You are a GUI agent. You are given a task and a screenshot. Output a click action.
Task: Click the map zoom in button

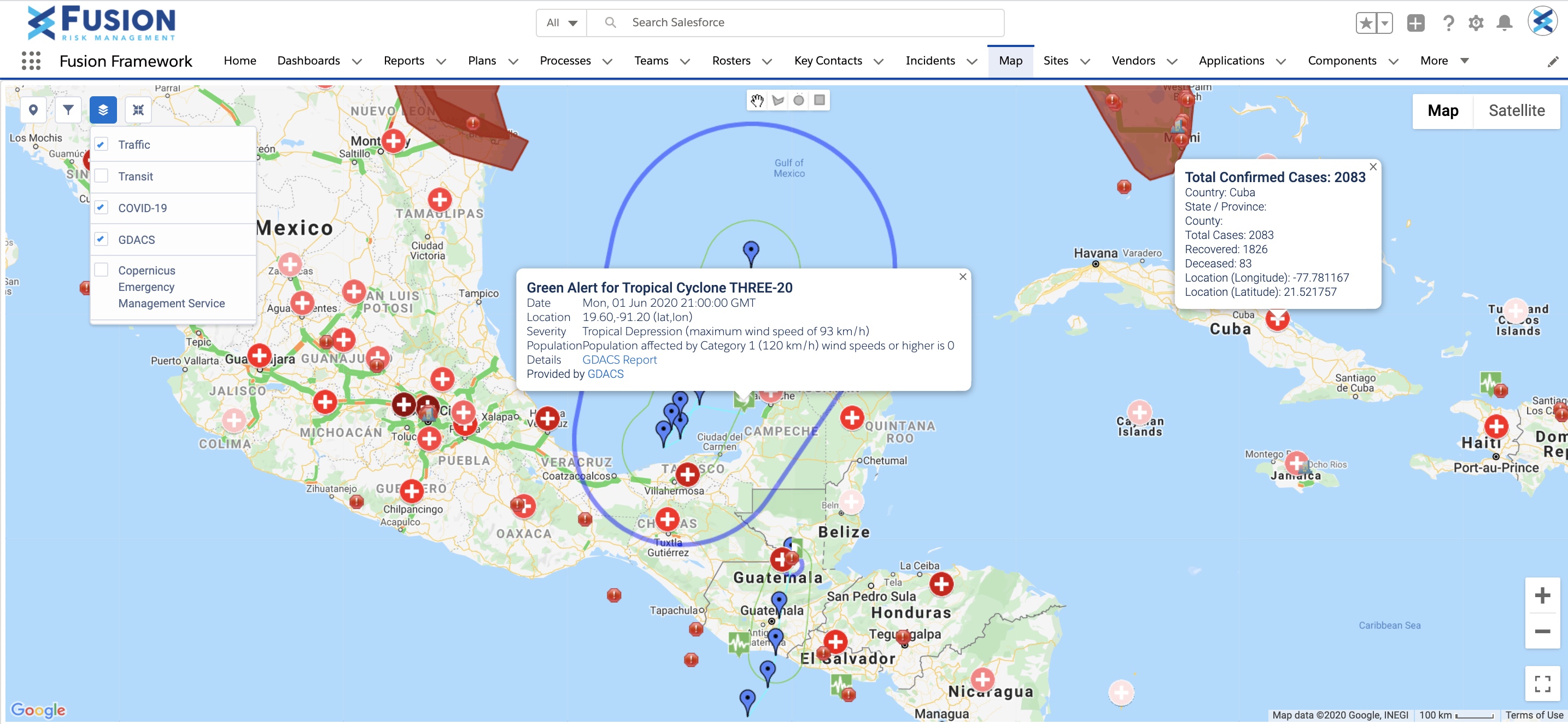click(1542, 595)
